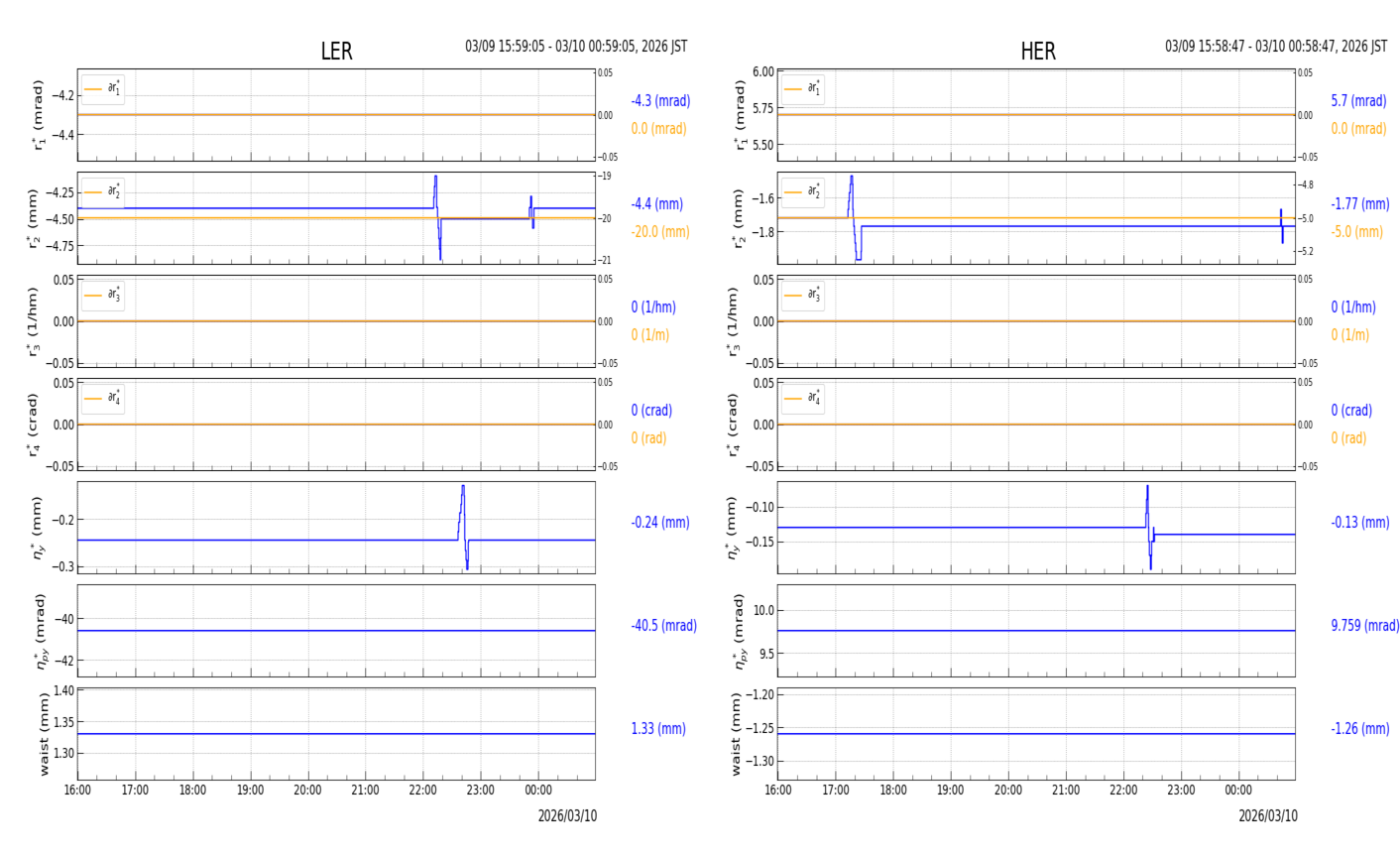The height and width of the screenshot is (857, 1400).
Task: Click the HER waist value -1.26 (mm)
Action: click(x=1360, y=729)
